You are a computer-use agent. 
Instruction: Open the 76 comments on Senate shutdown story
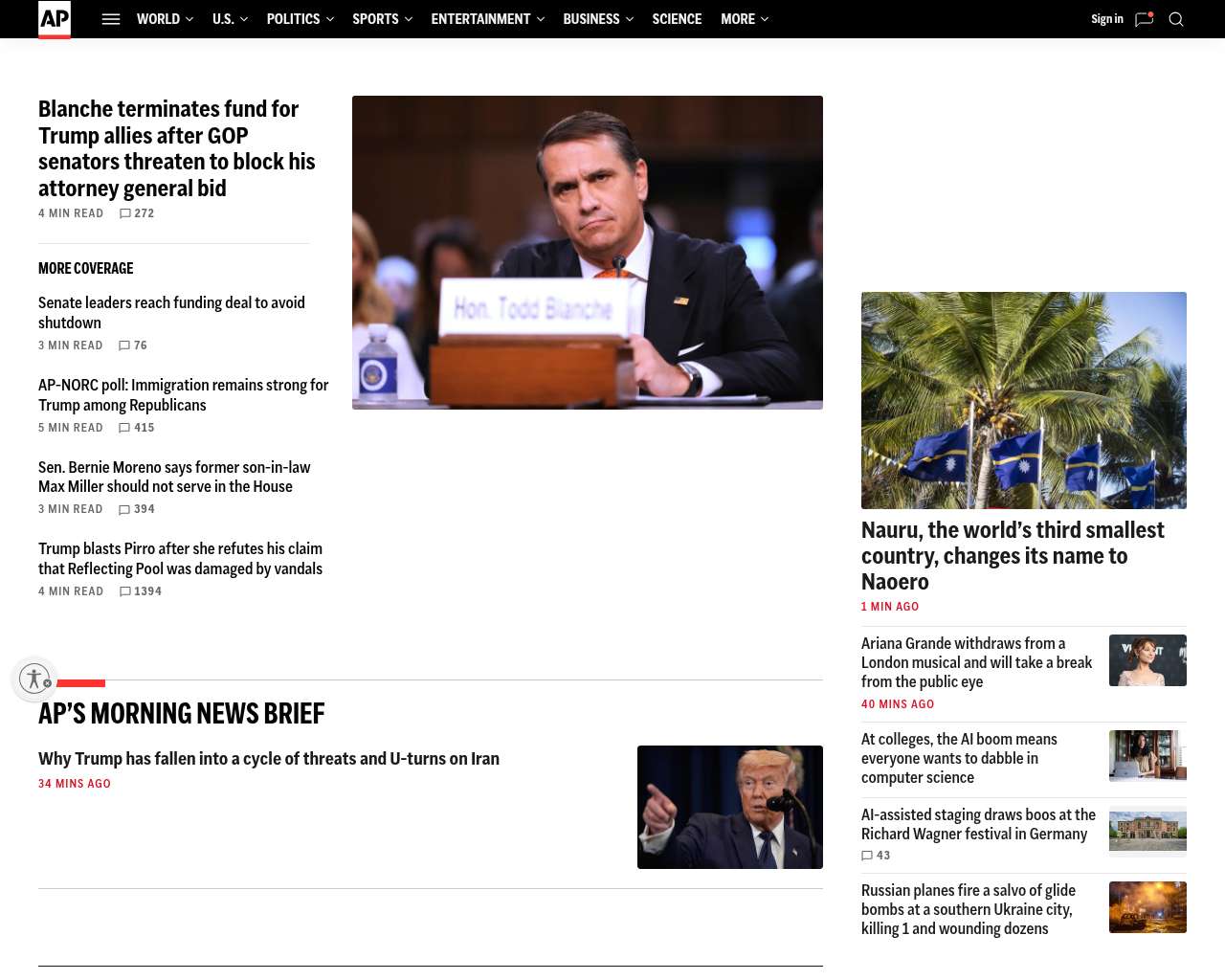pos(133,345)
